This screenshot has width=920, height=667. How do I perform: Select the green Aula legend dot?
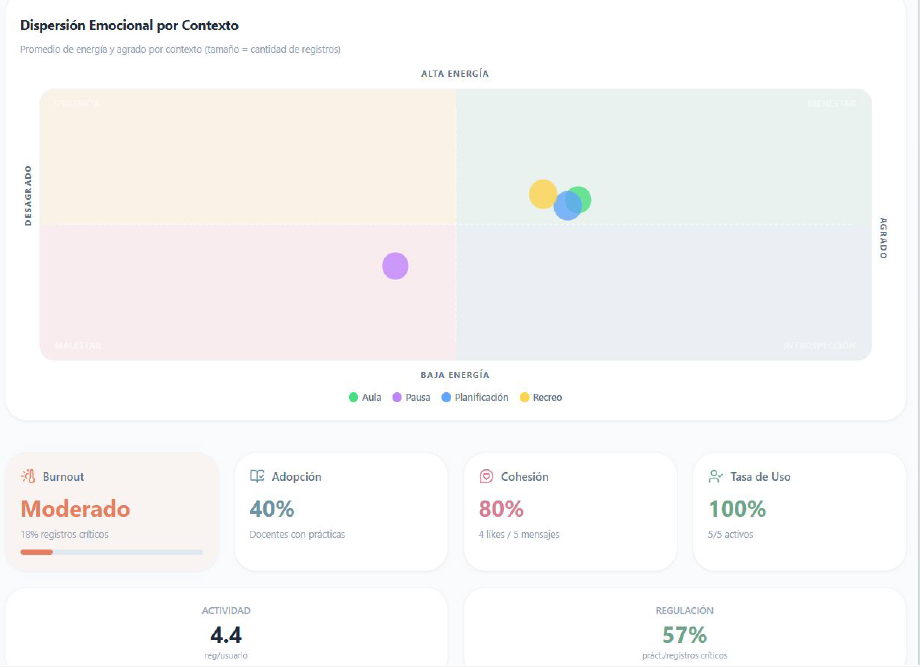[x=354, y=396]
